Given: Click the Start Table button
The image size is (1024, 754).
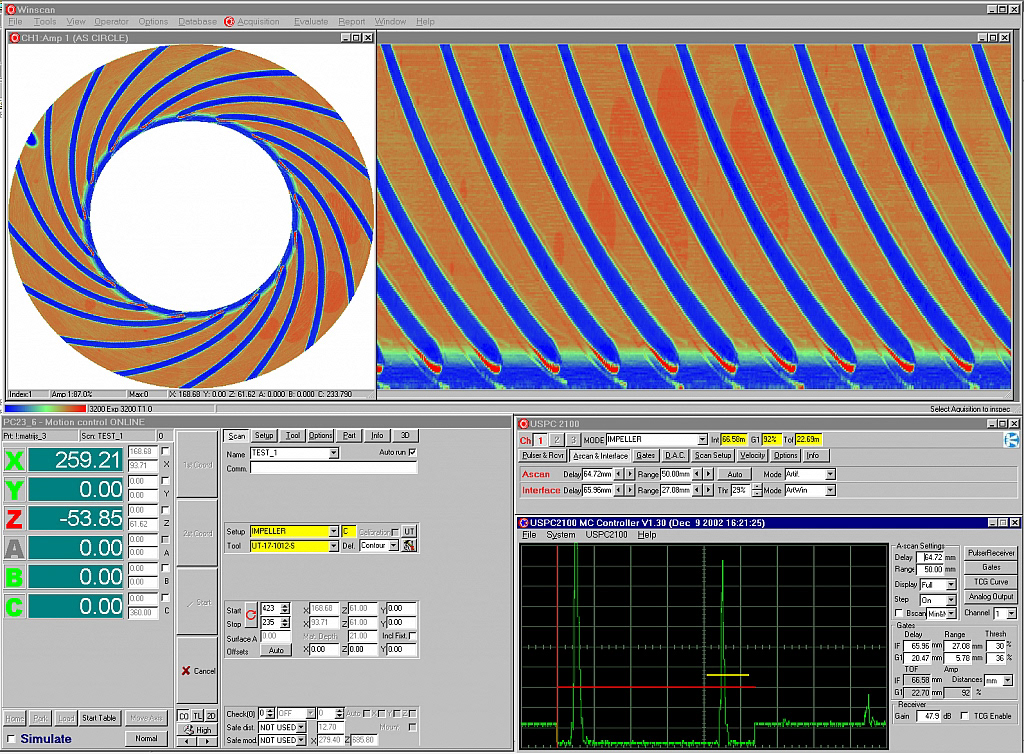Looking at the screenshot, I should (x=99, y=718).
